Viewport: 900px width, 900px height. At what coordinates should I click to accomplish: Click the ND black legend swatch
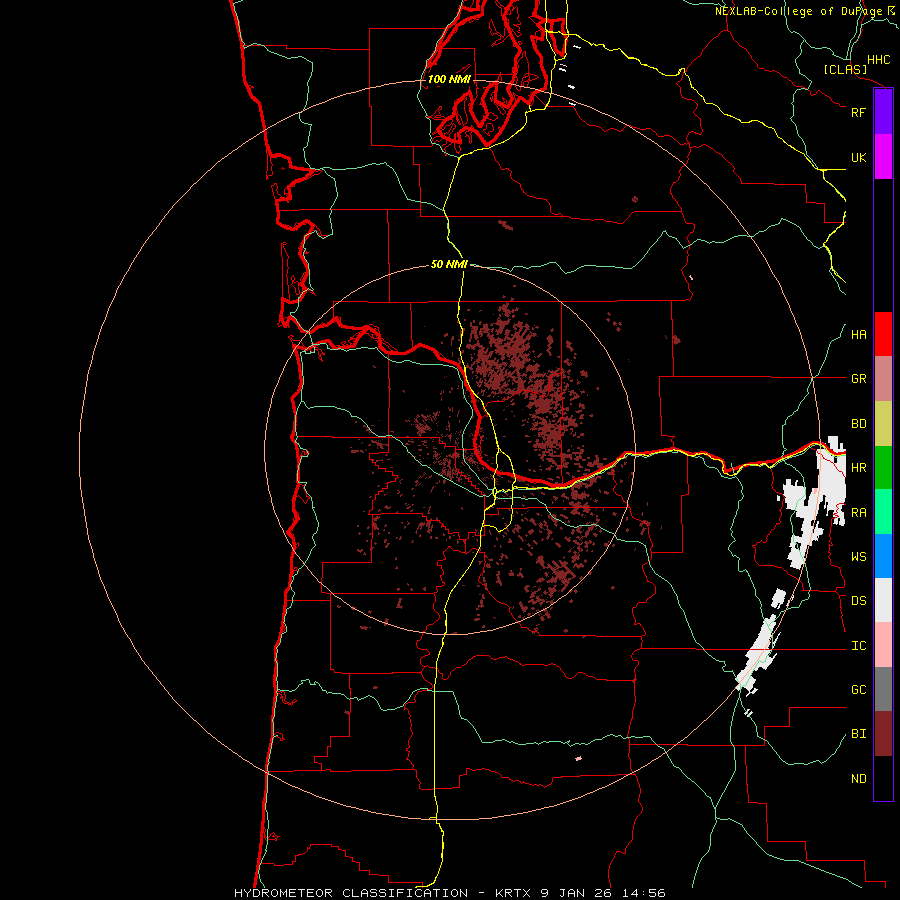[x=883, y=778]
